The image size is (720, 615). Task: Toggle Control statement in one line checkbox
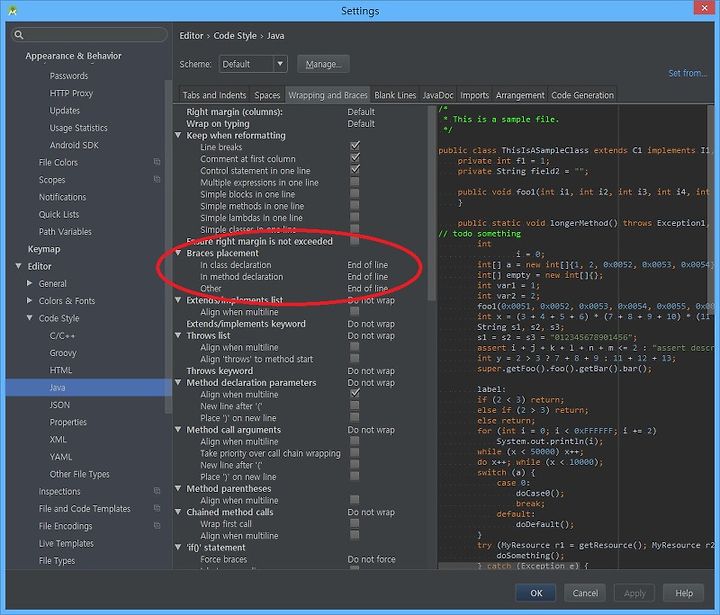coord(354,170)
